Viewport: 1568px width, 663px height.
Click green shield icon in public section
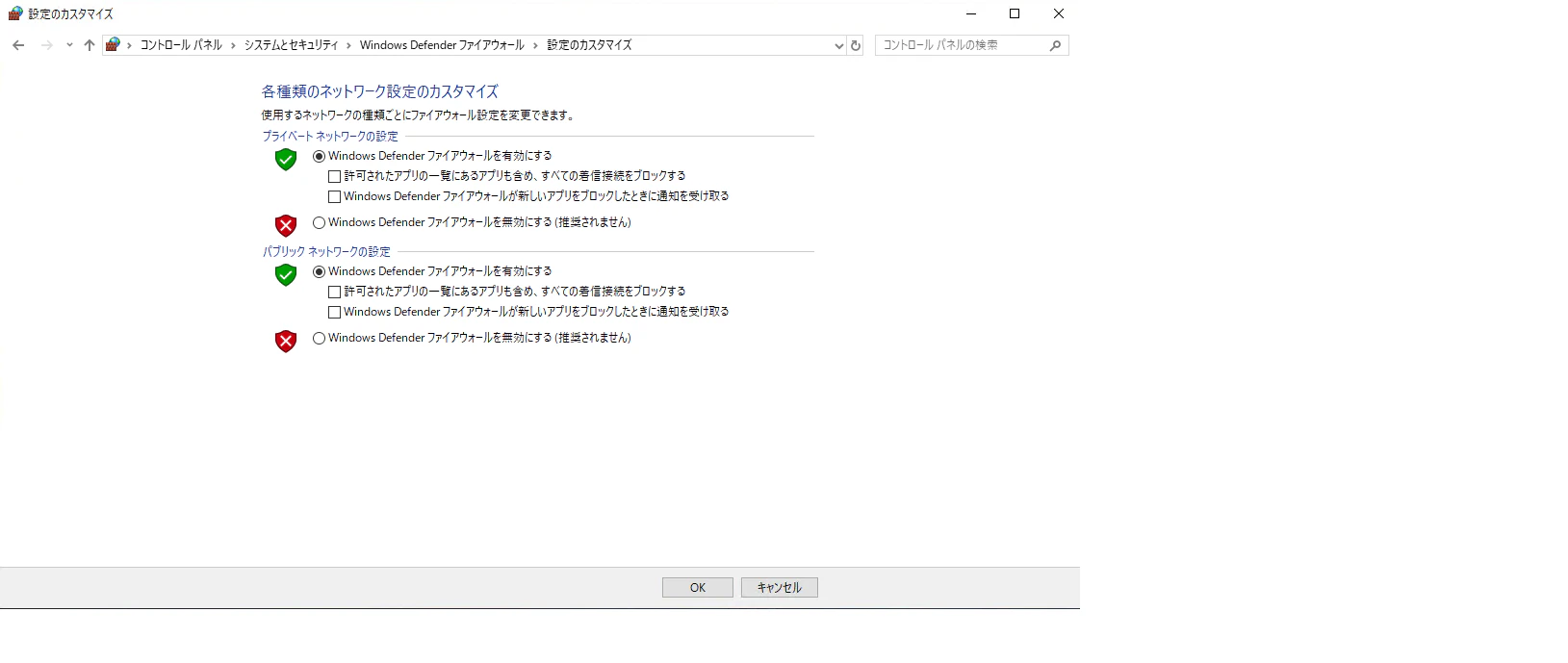tap(286, 275)
